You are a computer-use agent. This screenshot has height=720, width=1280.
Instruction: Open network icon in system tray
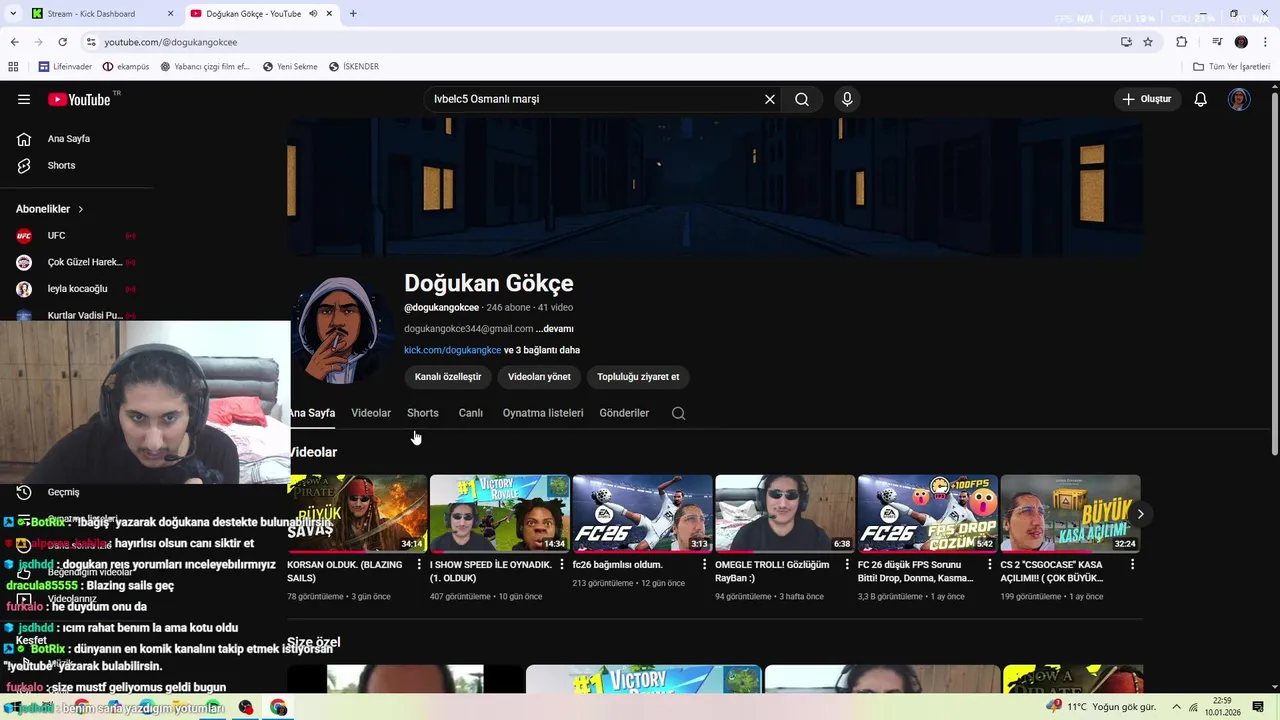click(1193, 707)
